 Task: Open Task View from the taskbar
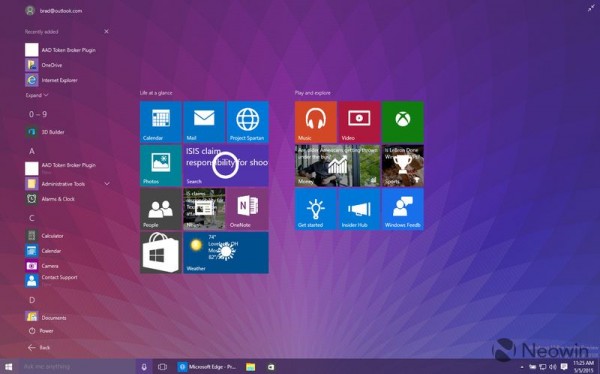pyautogui.click(x=162, y=367)
